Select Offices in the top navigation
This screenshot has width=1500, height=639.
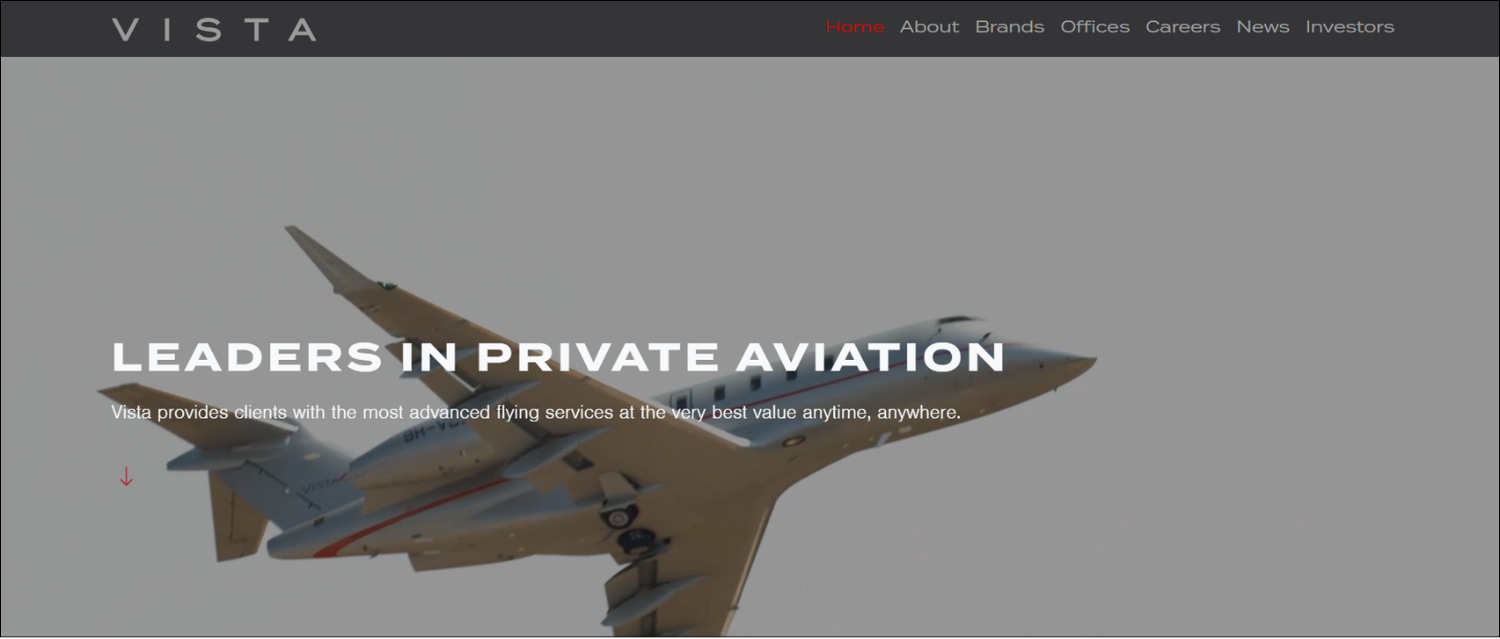[1095, 27]
